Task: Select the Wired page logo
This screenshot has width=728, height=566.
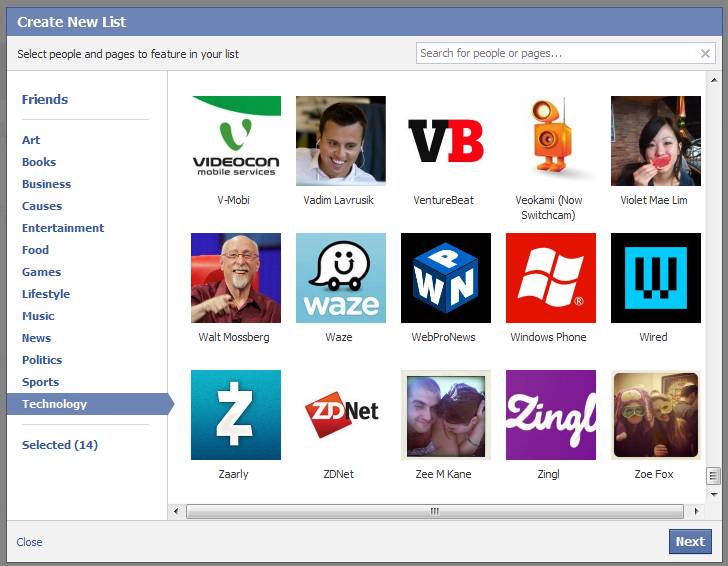Action: pyautogui.click(x=656, y=278)
